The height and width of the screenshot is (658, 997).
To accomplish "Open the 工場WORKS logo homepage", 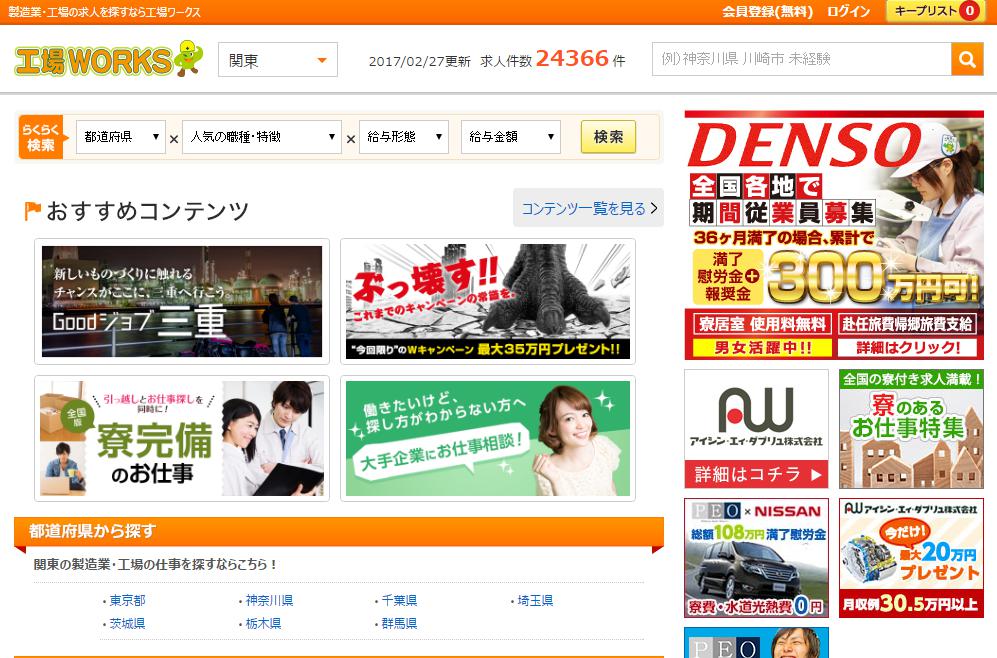I will click(109, 58).
